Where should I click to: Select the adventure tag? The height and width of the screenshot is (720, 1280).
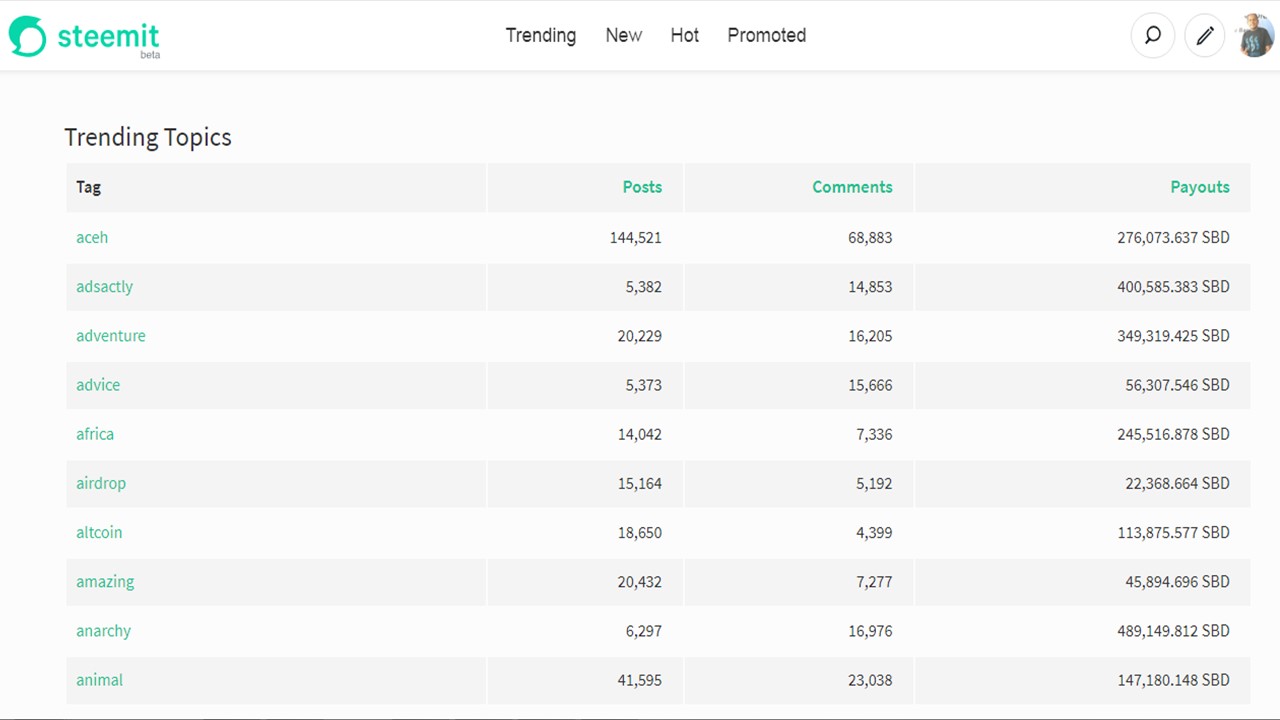(x=111, y=336)
